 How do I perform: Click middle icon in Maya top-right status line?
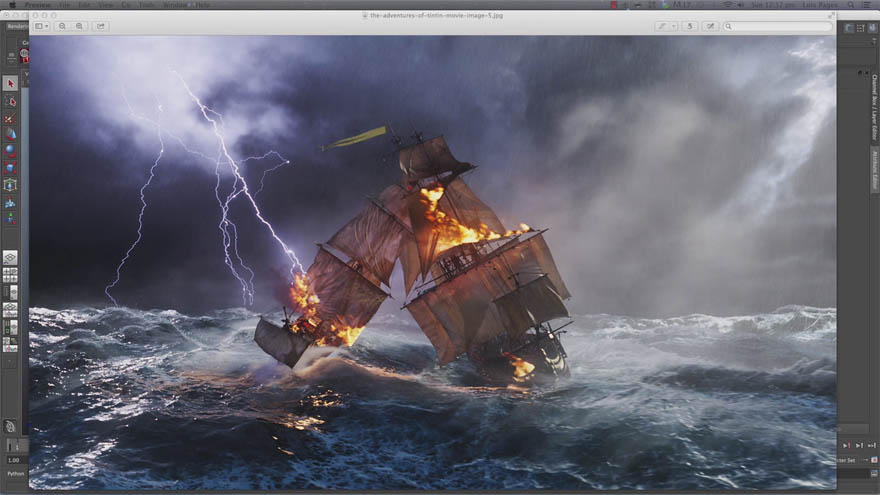[x=860, y=28]
